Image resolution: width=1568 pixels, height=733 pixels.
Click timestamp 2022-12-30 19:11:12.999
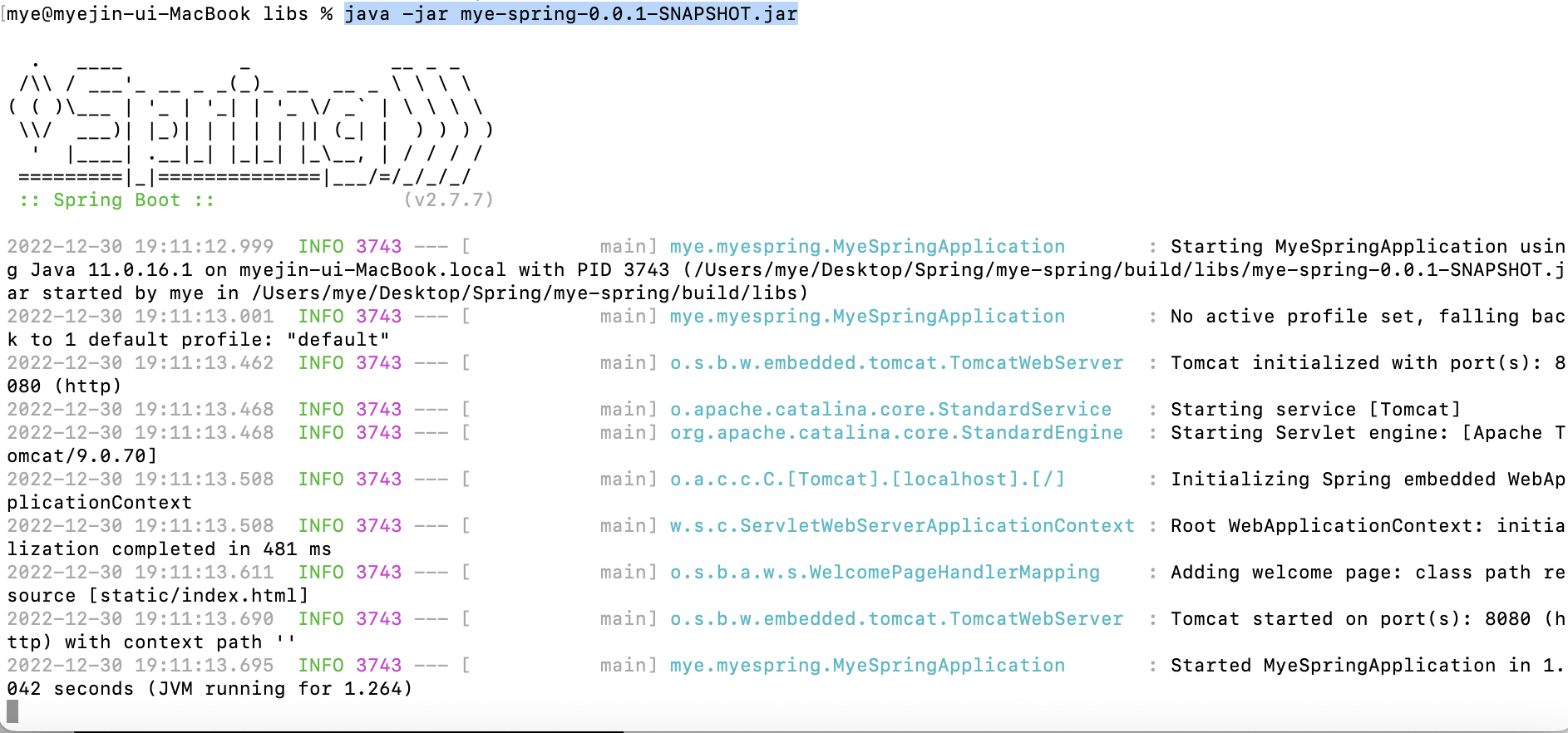(141, 247)
